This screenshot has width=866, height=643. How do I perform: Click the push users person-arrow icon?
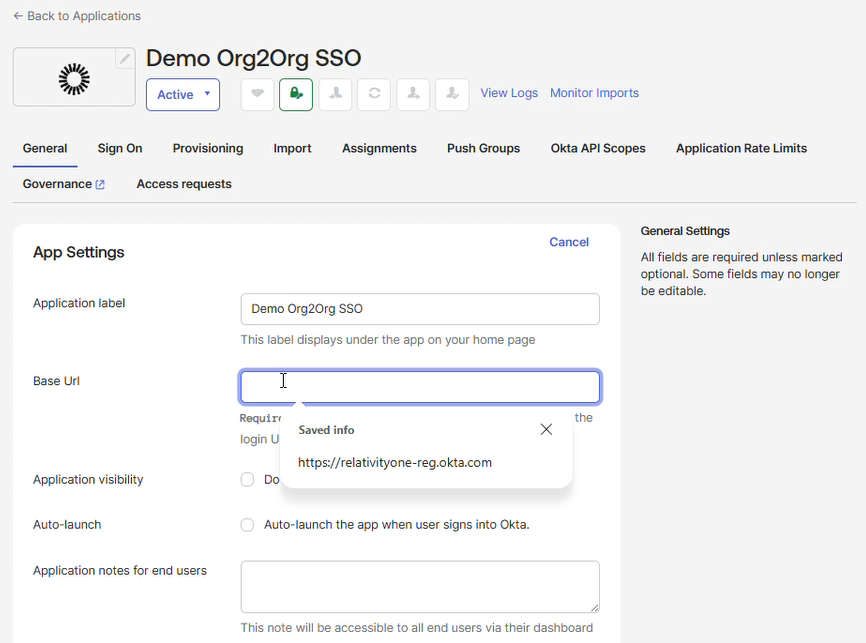(413, 94)
